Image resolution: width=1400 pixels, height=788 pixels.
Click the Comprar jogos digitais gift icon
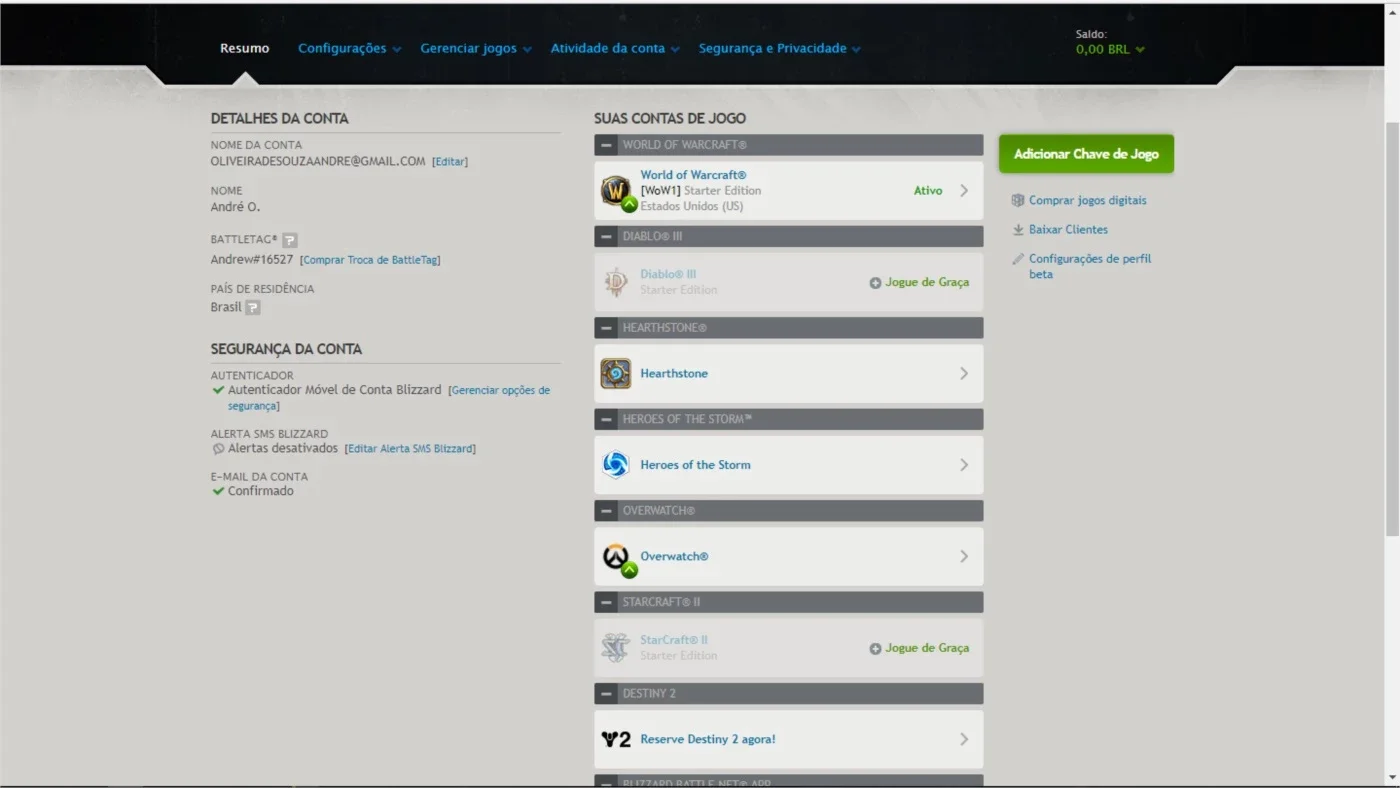tap(1018, 200)
